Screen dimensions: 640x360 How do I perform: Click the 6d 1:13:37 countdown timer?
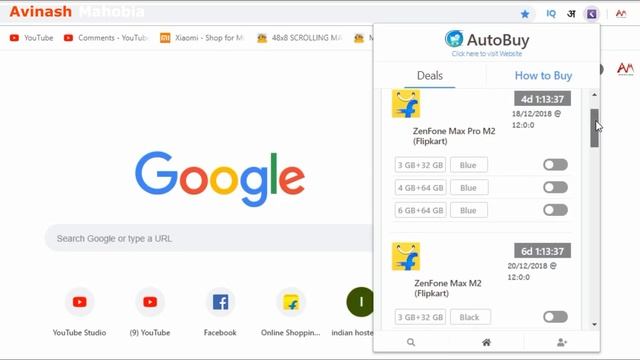[x=542, y=251]
